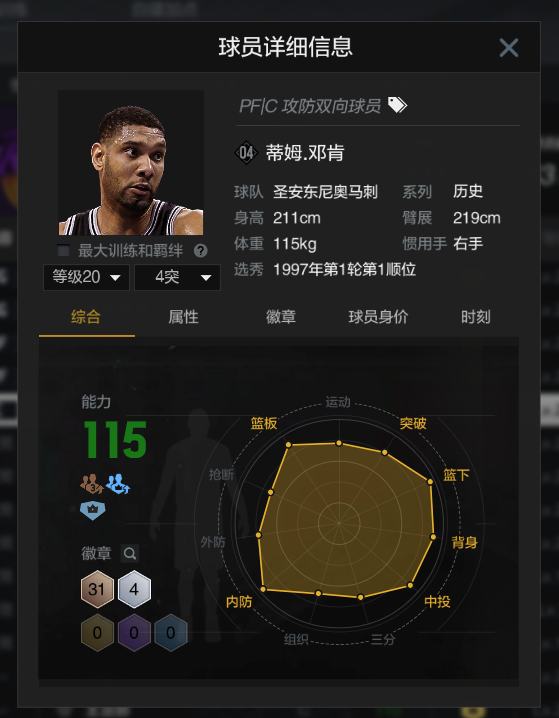Select the silver badge count 4 hexagon
Image resolution: width=559 pixels, height=718 pixels.
134,589
